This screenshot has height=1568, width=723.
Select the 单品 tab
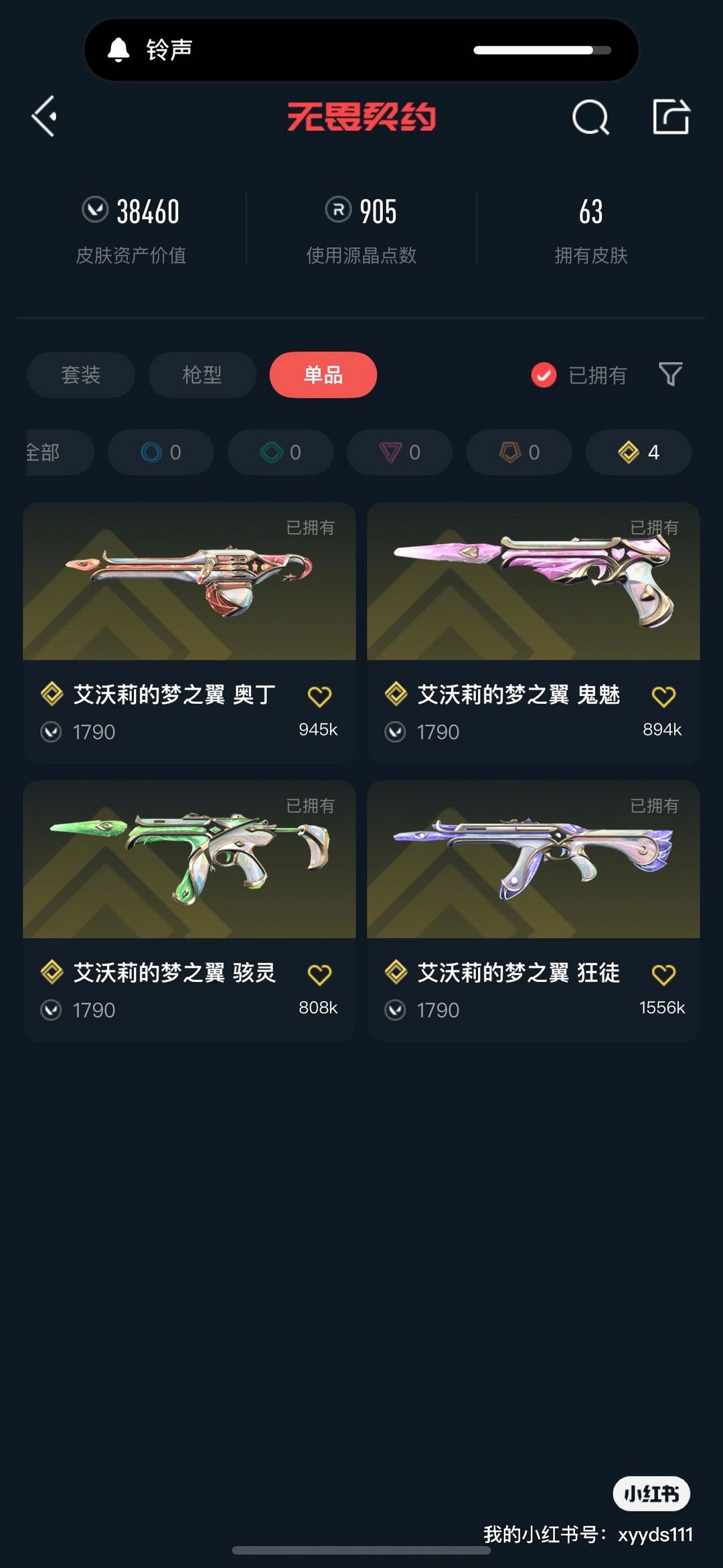click(x=323, y=374)
